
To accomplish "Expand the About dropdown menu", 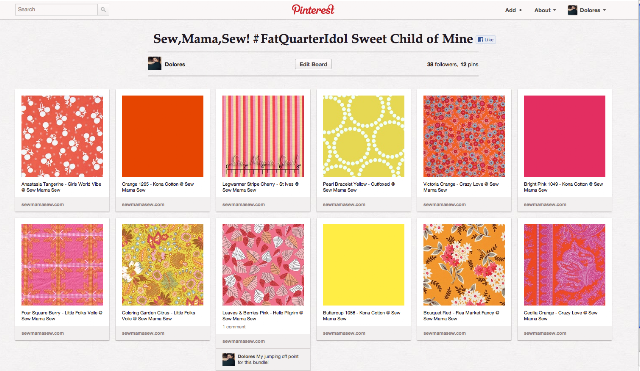I will pyautogui.click(x=545, y=10).
